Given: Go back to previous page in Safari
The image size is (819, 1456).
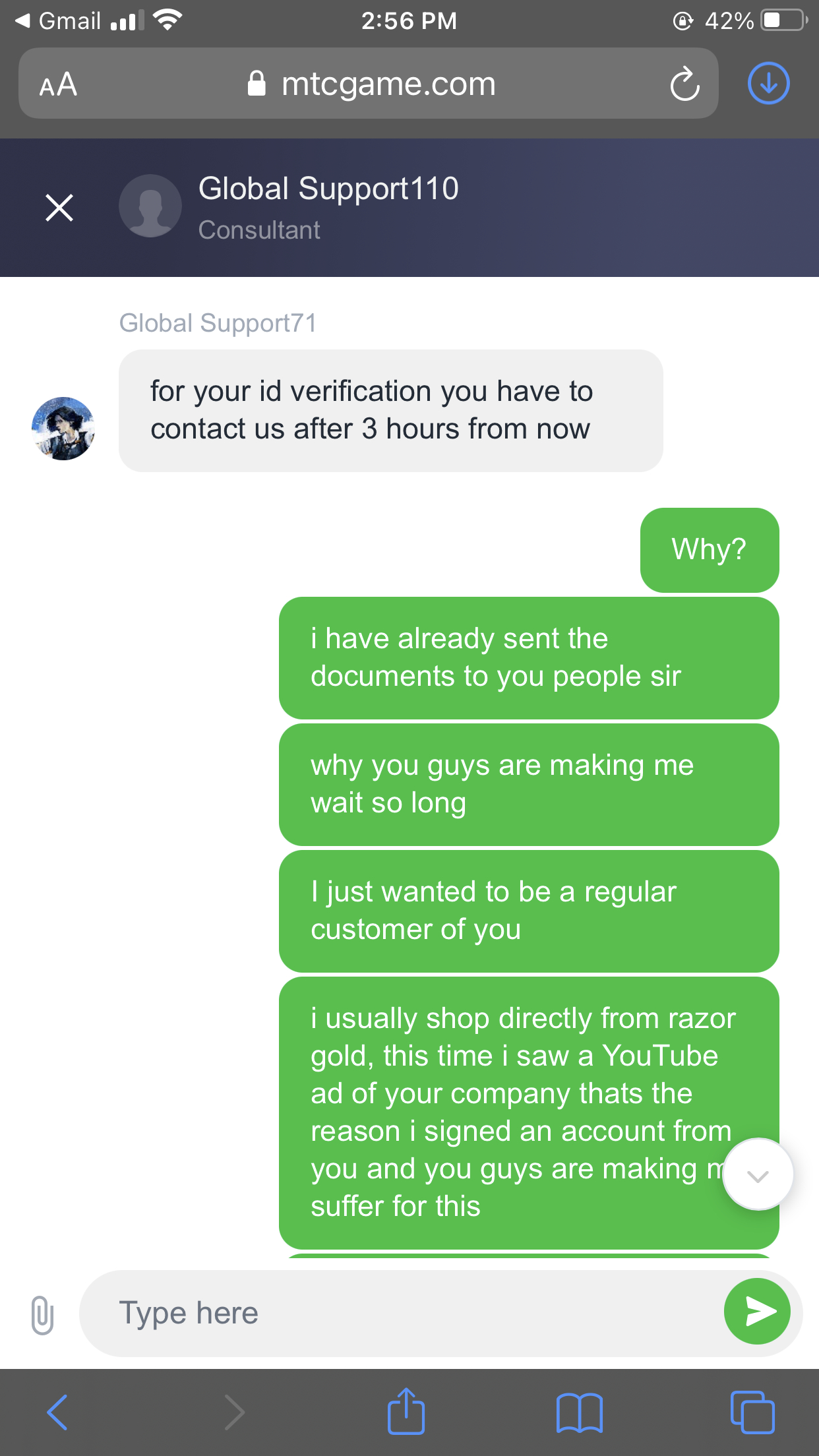Looking at the screenshot, I should point(57,1412).
